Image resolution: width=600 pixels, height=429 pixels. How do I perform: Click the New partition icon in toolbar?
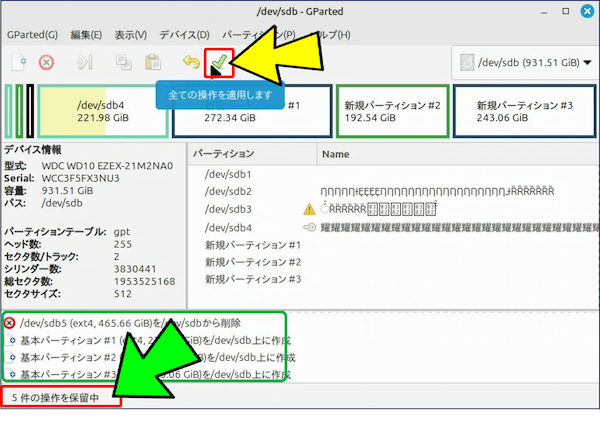tap(19, 62)
